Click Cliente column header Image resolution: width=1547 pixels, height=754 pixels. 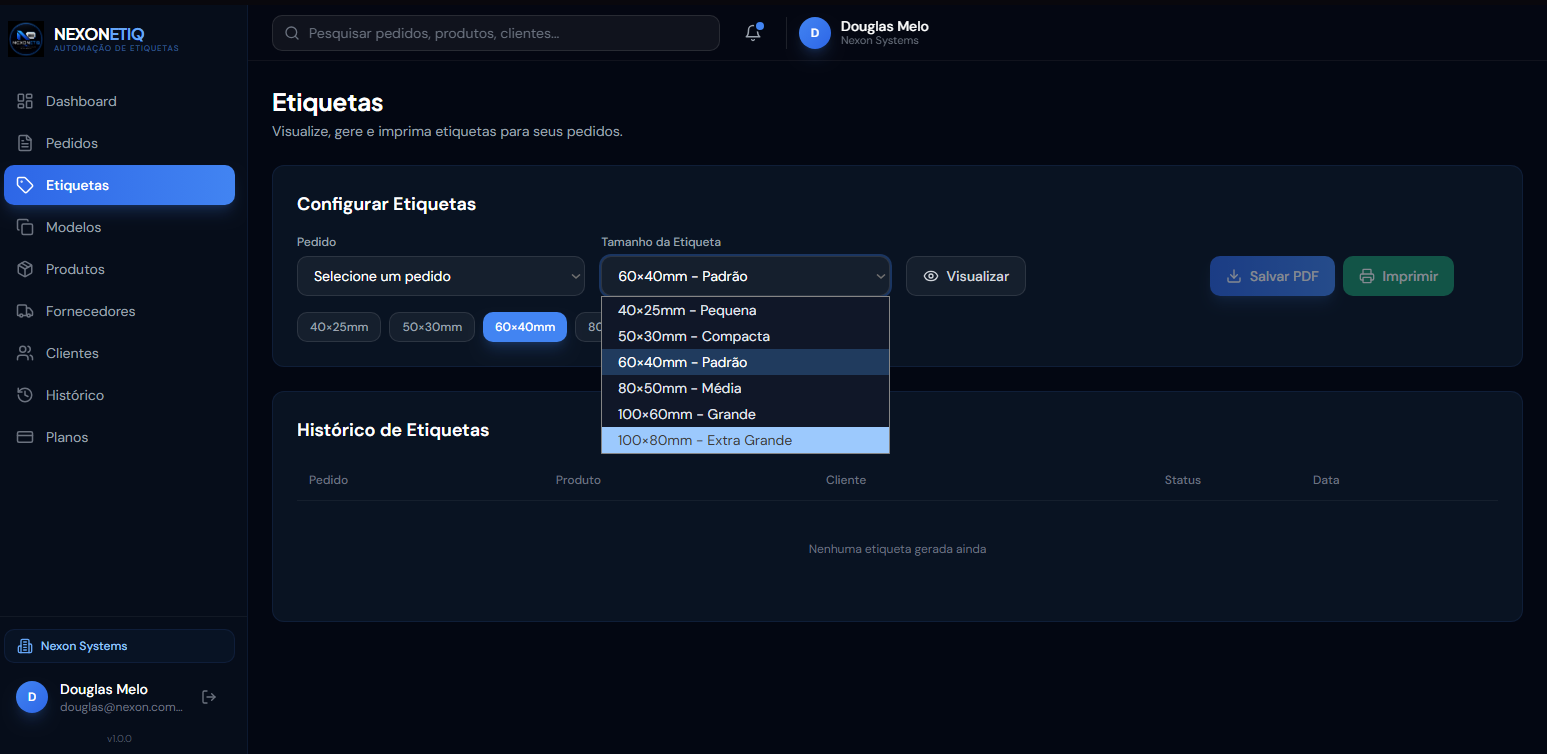point(846,480)
